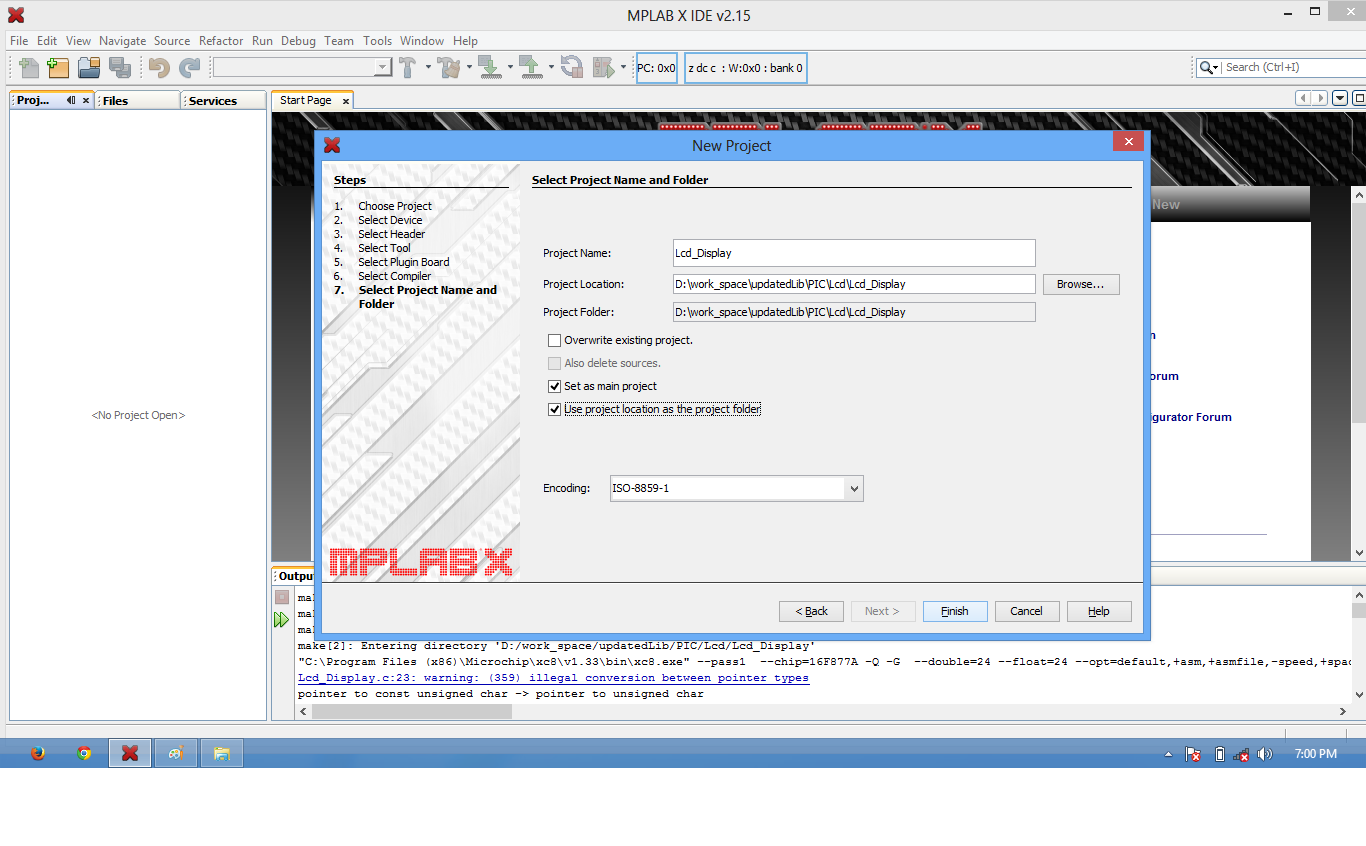The width and height of the screenshot is (1366, 846).
Task: Open Chrome from the taskbar
Action: pos(84,753)
